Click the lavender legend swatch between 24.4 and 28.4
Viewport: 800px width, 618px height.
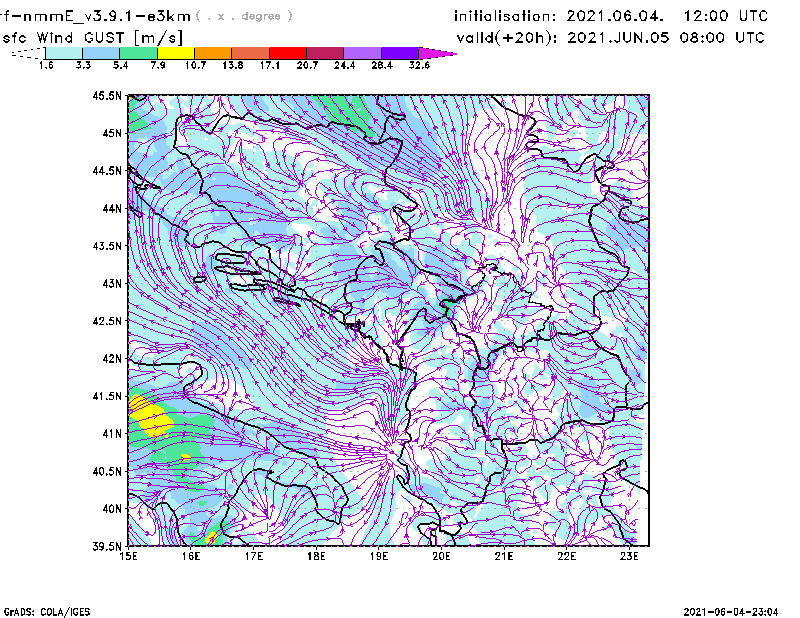click(363, 53)
